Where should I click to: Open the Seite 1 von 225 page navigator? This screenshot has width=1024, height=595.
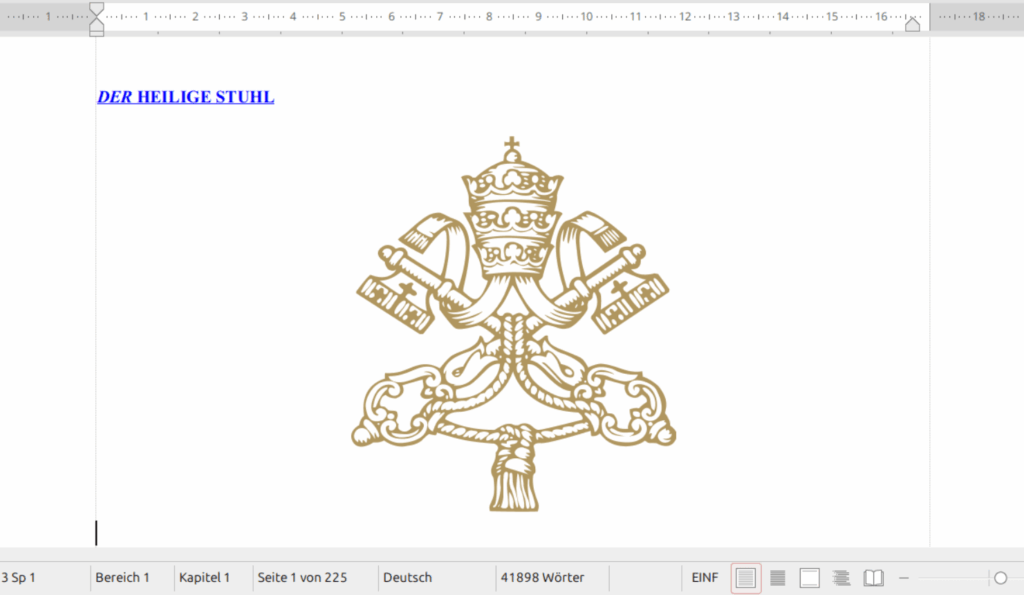pyautogui.click(x=302, y=577)
